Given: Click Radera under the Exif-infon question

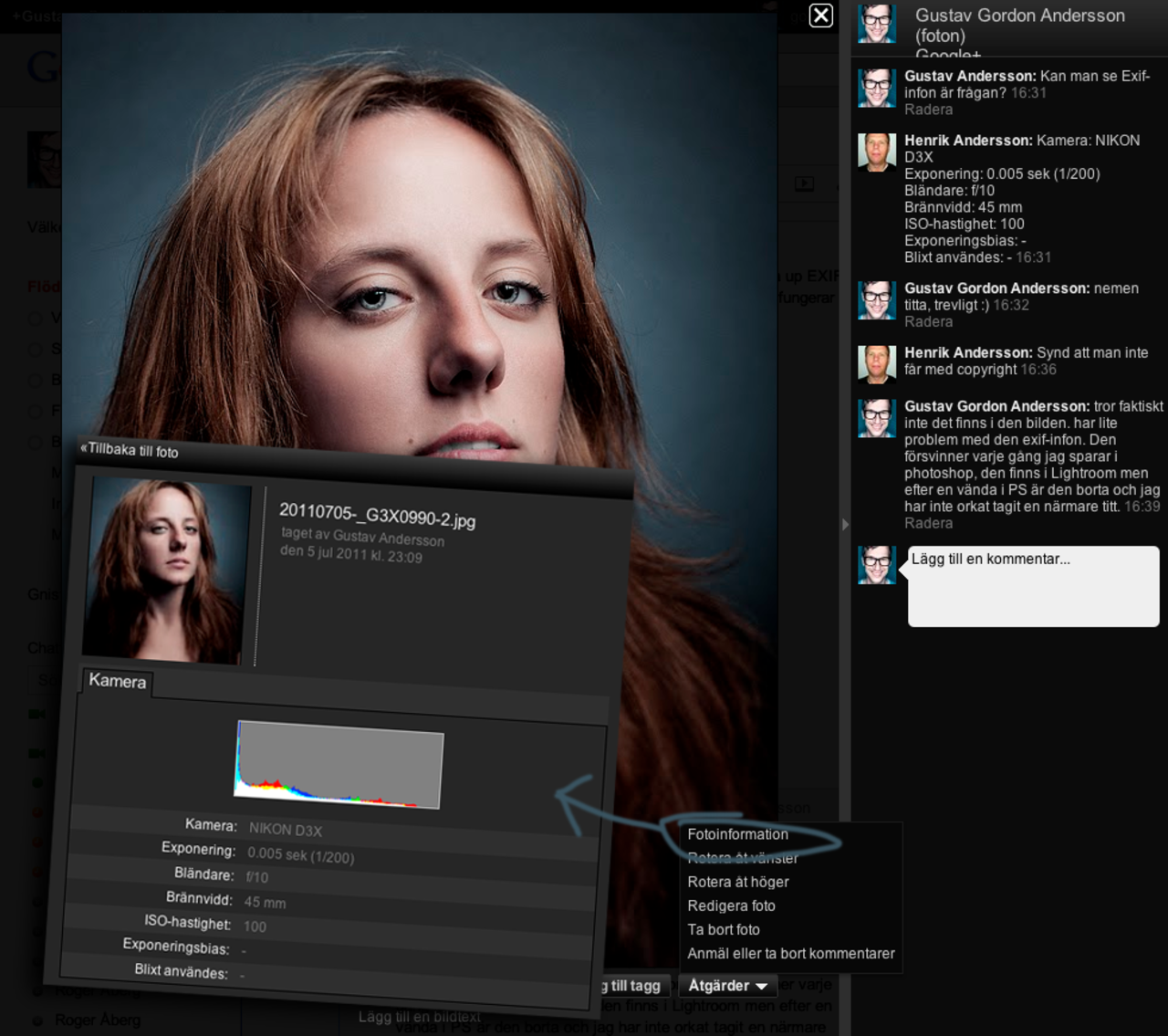Looking at the screenshot, I should click(928, 110).
